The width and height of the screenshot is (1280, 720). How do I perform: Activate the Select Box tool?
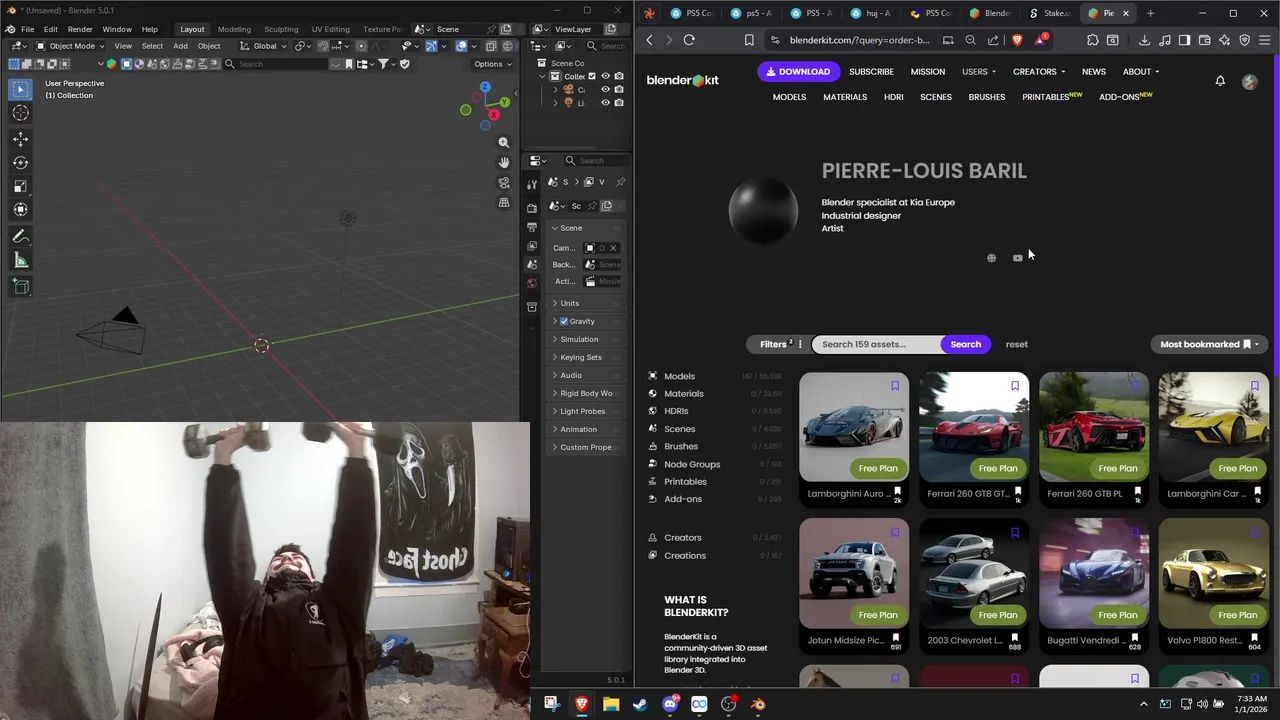20,90
